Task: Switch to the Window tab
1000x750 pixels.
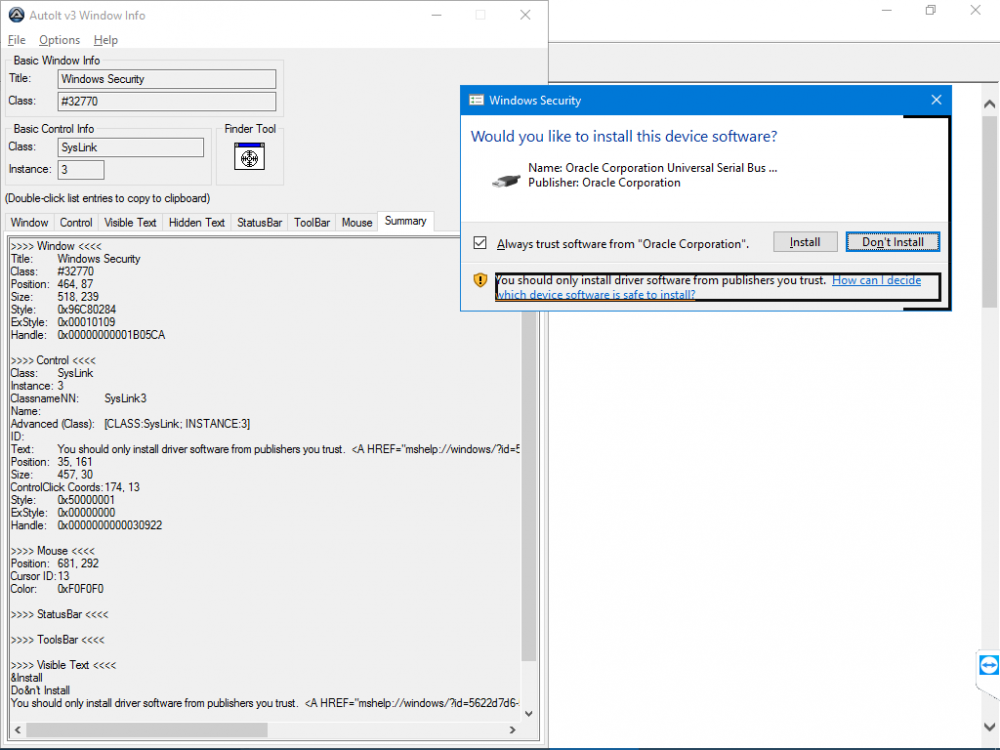Action: pyautogui.click(x=29, y=223)
